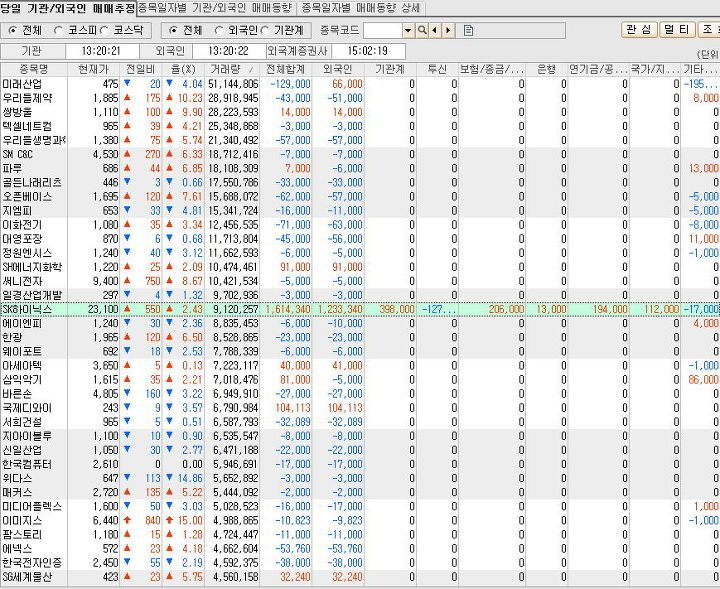Click the 기관 time value 13:20:21
Image resolution: width=720 pixels, height=589 pixels.
tap(101, 51)
